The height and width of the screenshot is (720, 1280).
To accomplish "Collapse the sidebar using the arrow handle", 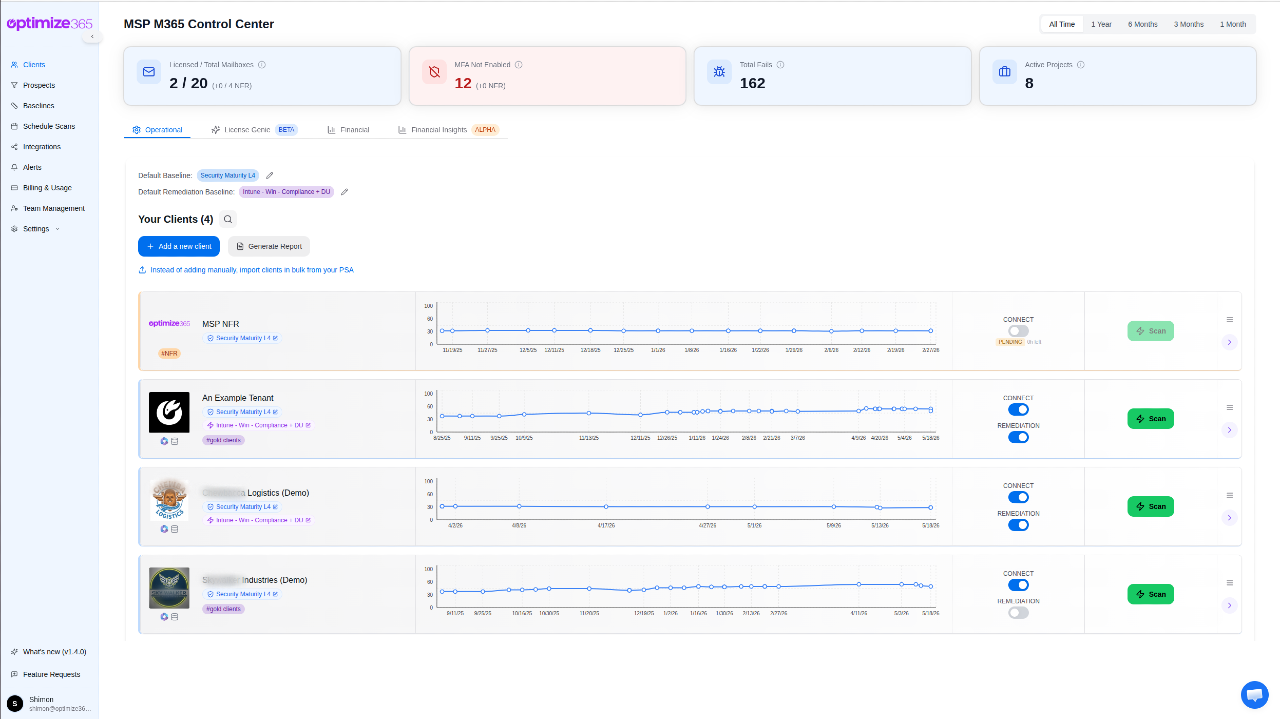I will tap(92, 36).
